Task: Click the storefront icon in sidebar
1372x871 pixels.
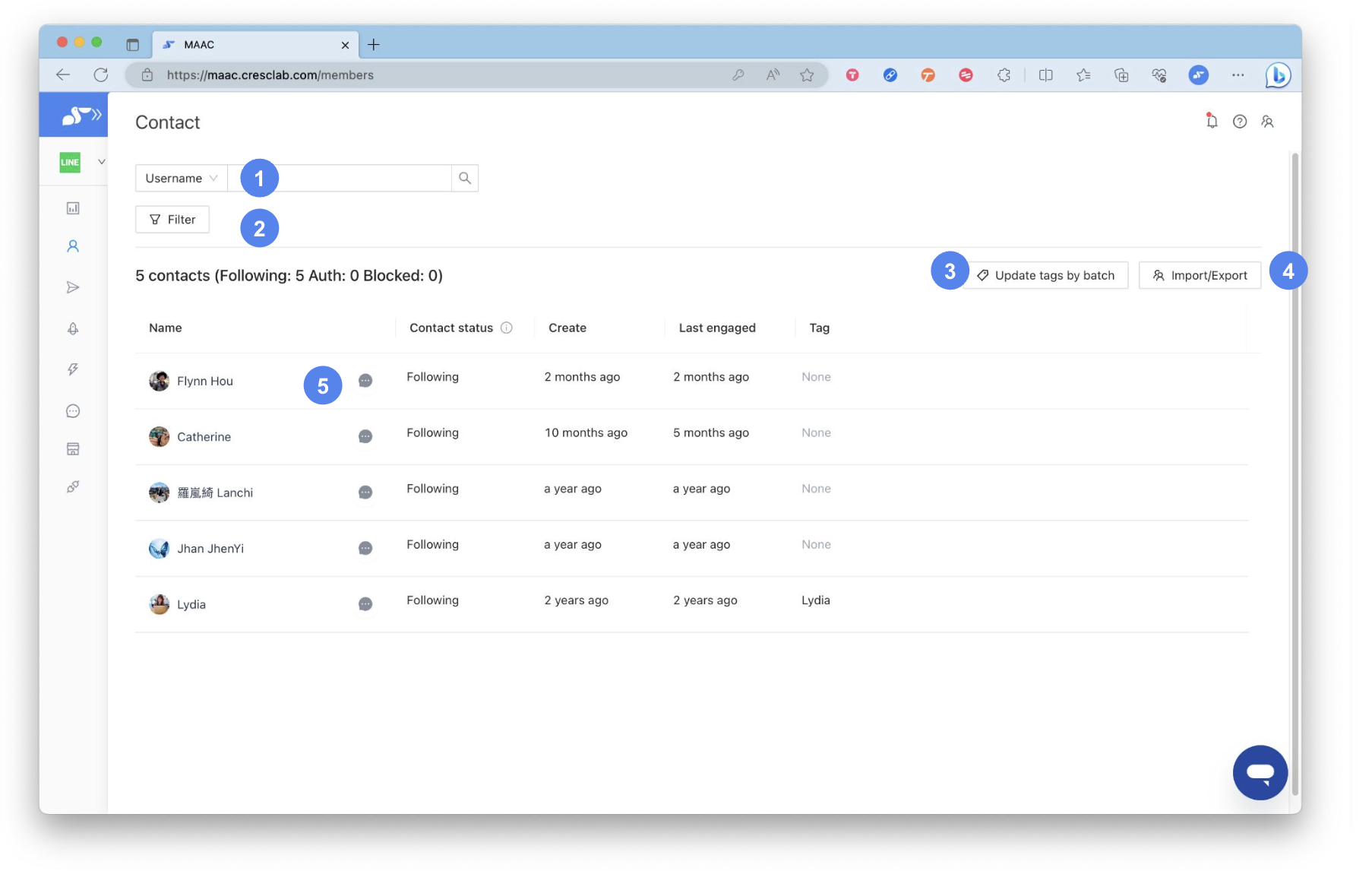Action: [x=73, y=449]
